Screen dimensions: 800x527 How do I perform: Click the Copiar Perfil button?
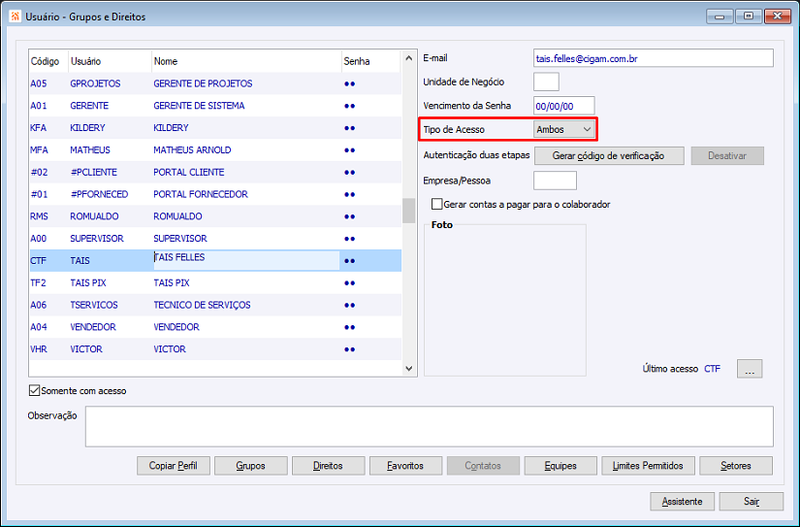coord(173,466)
